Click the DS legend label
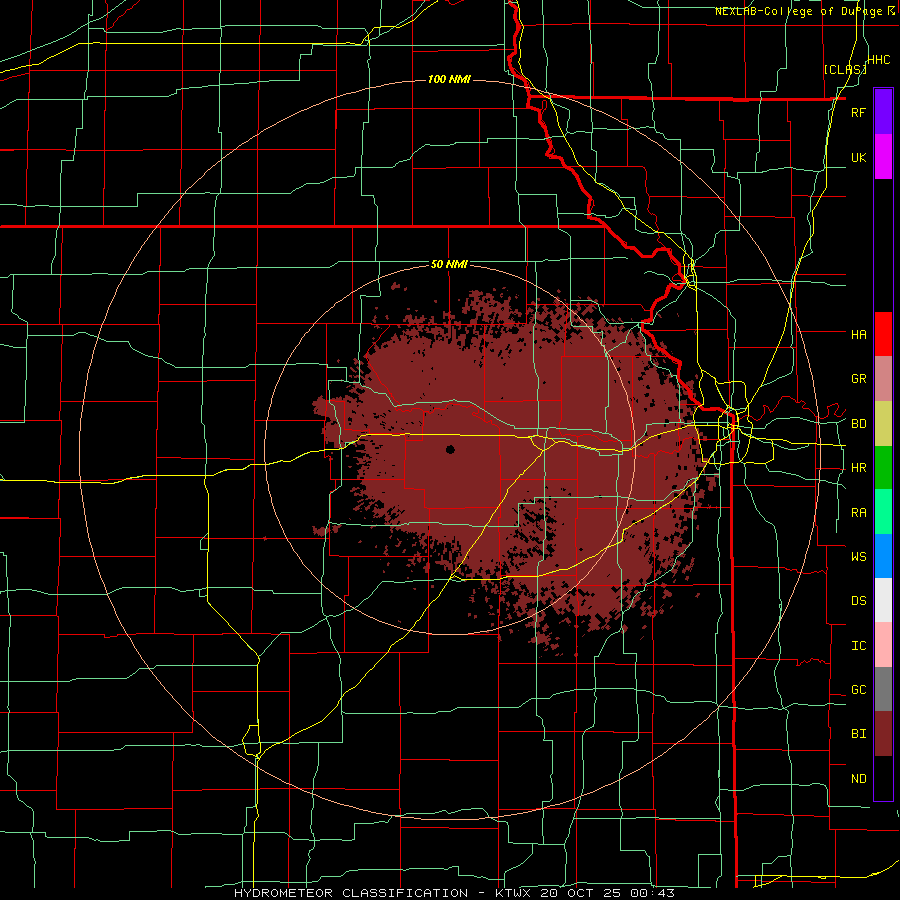Screen dimensions: 900x900 858,600
